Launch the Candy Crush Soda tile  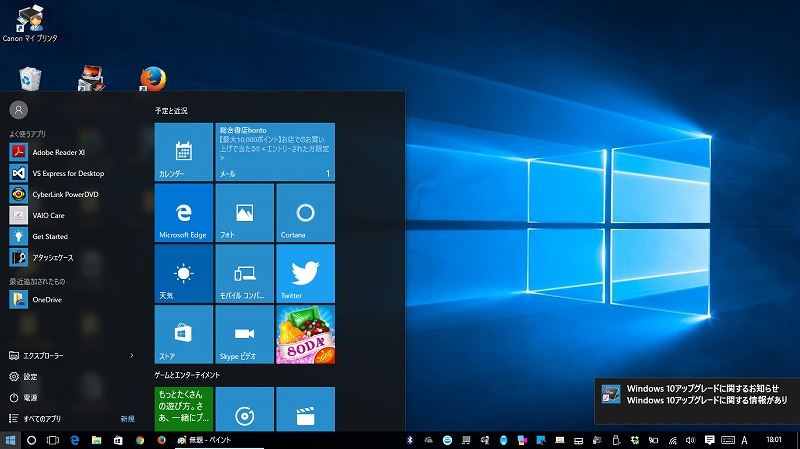pyautogui.click(x=305, y=334)
